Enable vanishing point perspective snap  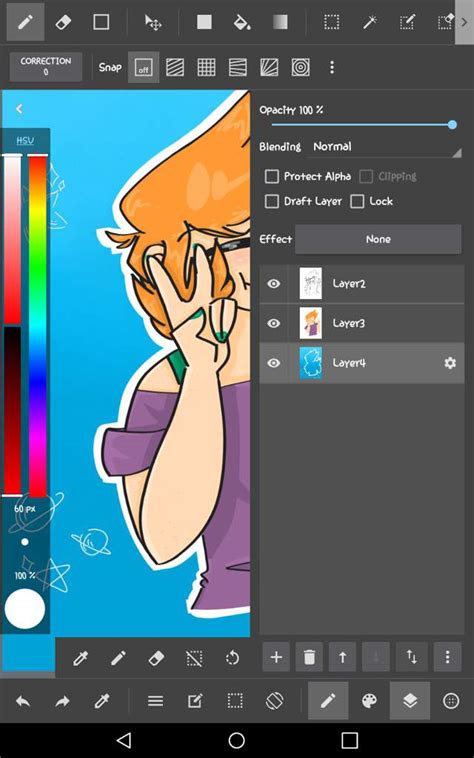(269, 67)
